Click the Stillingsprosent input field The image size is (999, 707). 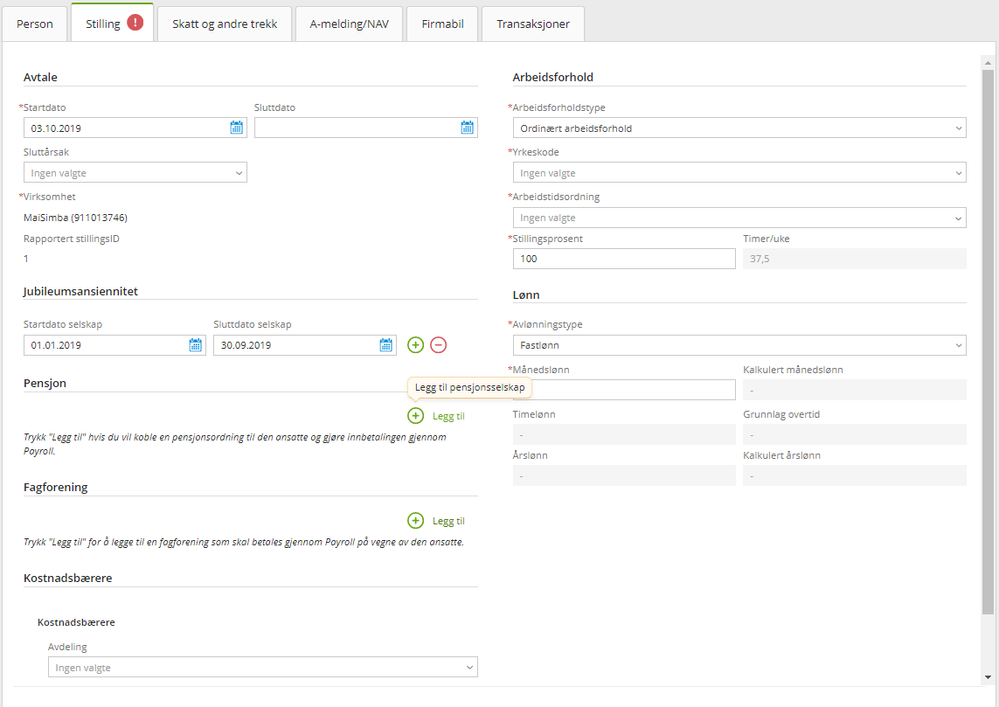(624, 259)
